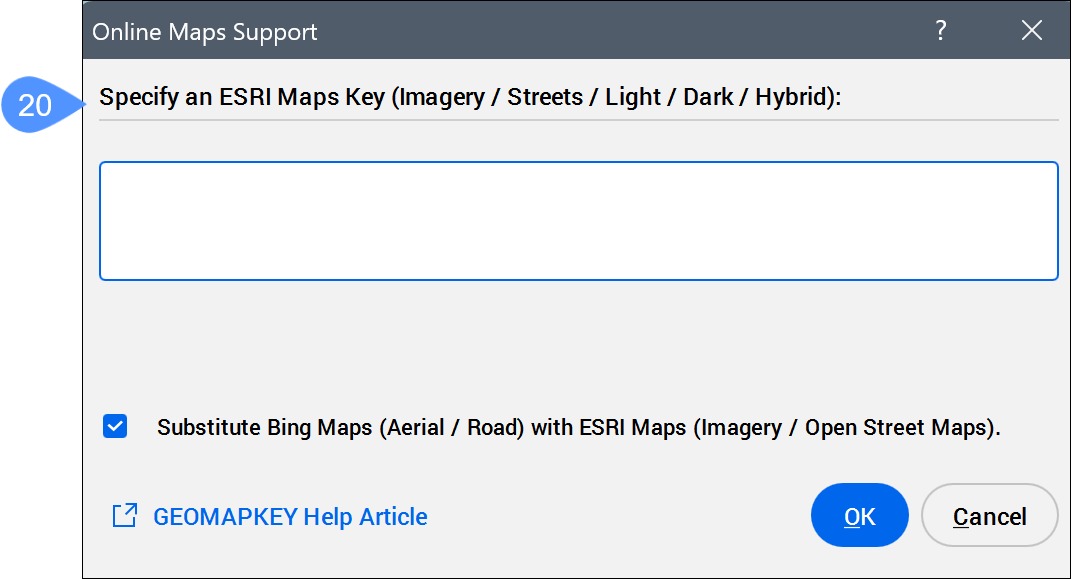Click the word Imagery in the heading

click(x=446, y=98)
